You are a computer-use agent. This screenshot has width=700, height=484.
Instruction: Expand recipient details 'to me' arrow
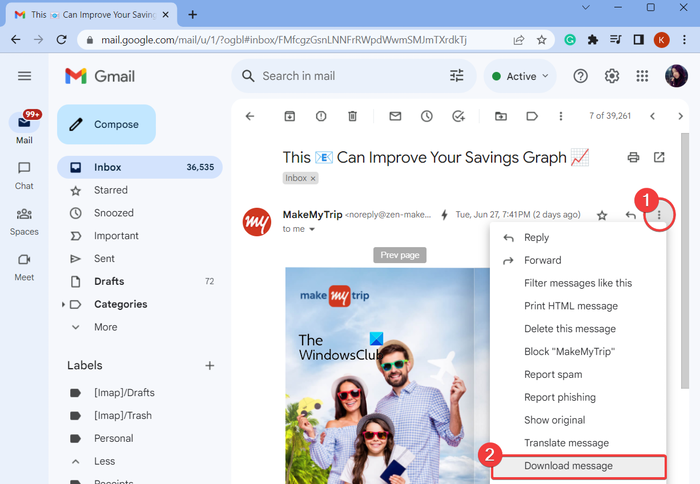pyautogui.click(x=312, y=229)
